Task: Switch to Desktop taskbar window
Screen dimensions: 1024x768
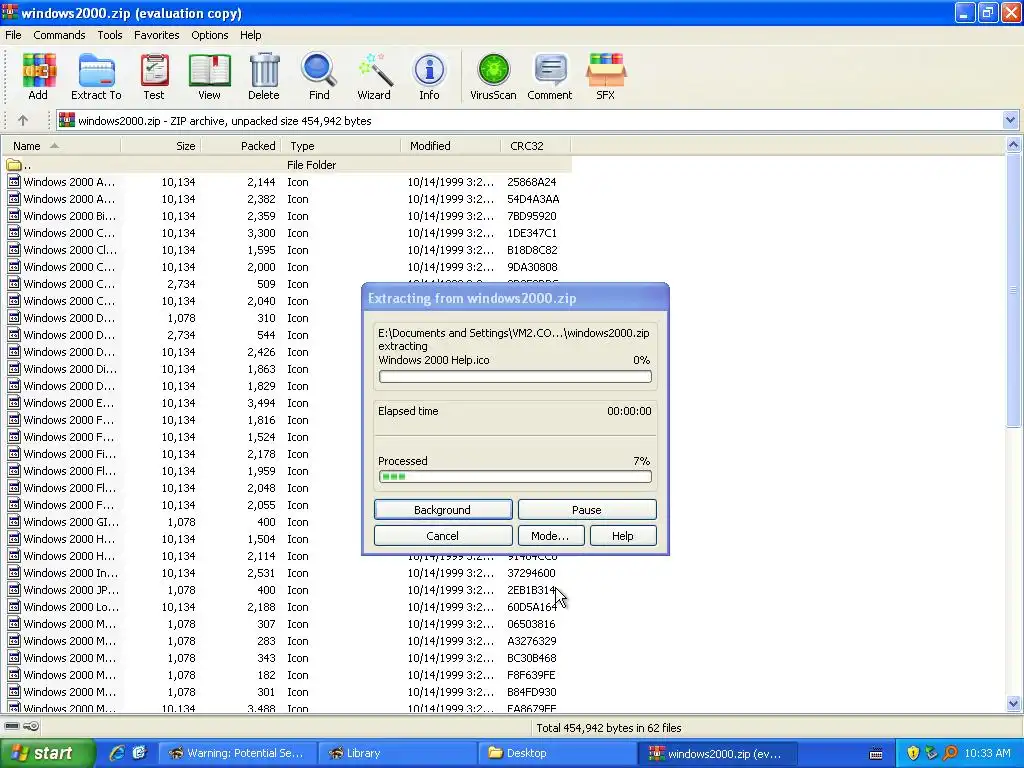Action: 558,753
